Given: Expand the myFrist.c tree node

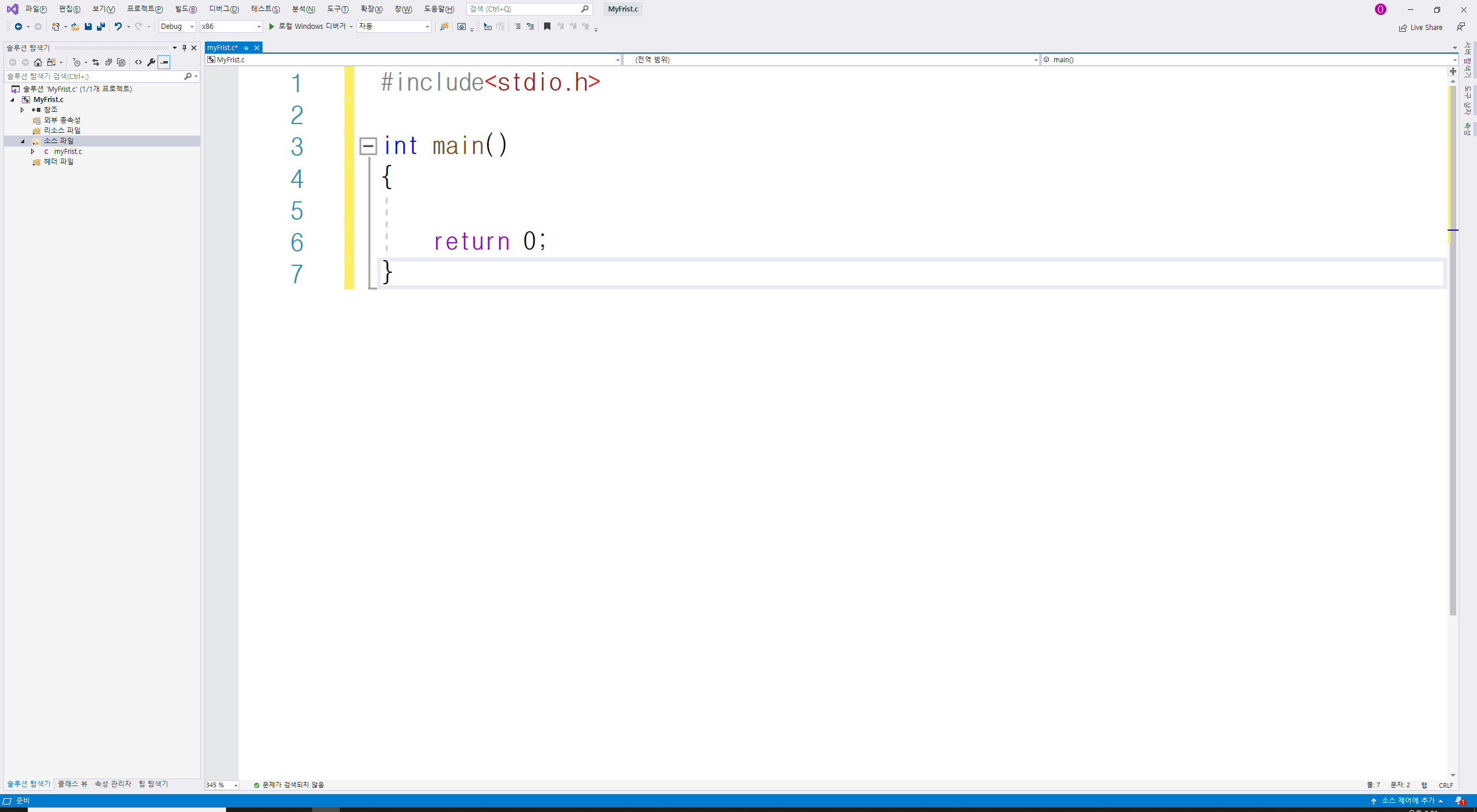Looking at the screenshot, I should 33,152.
